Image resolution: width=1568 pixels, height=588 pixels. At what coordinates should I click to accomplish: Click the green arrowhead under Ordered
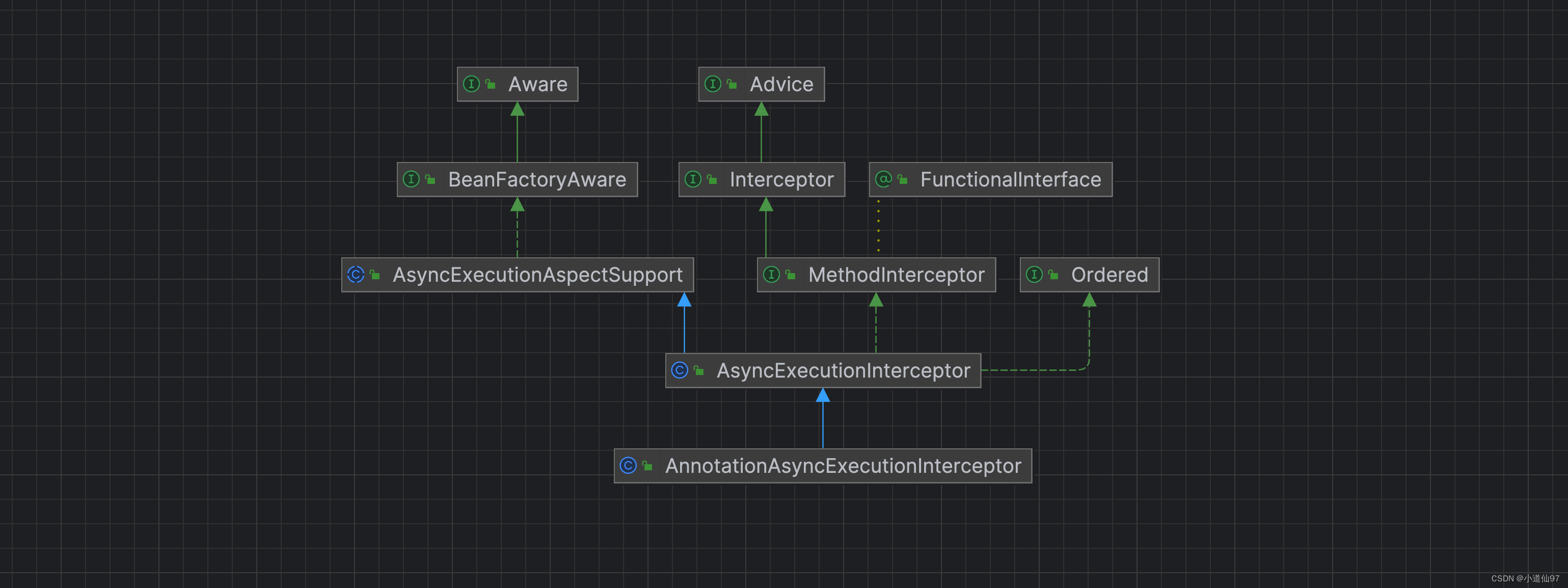coord(1090,300)
